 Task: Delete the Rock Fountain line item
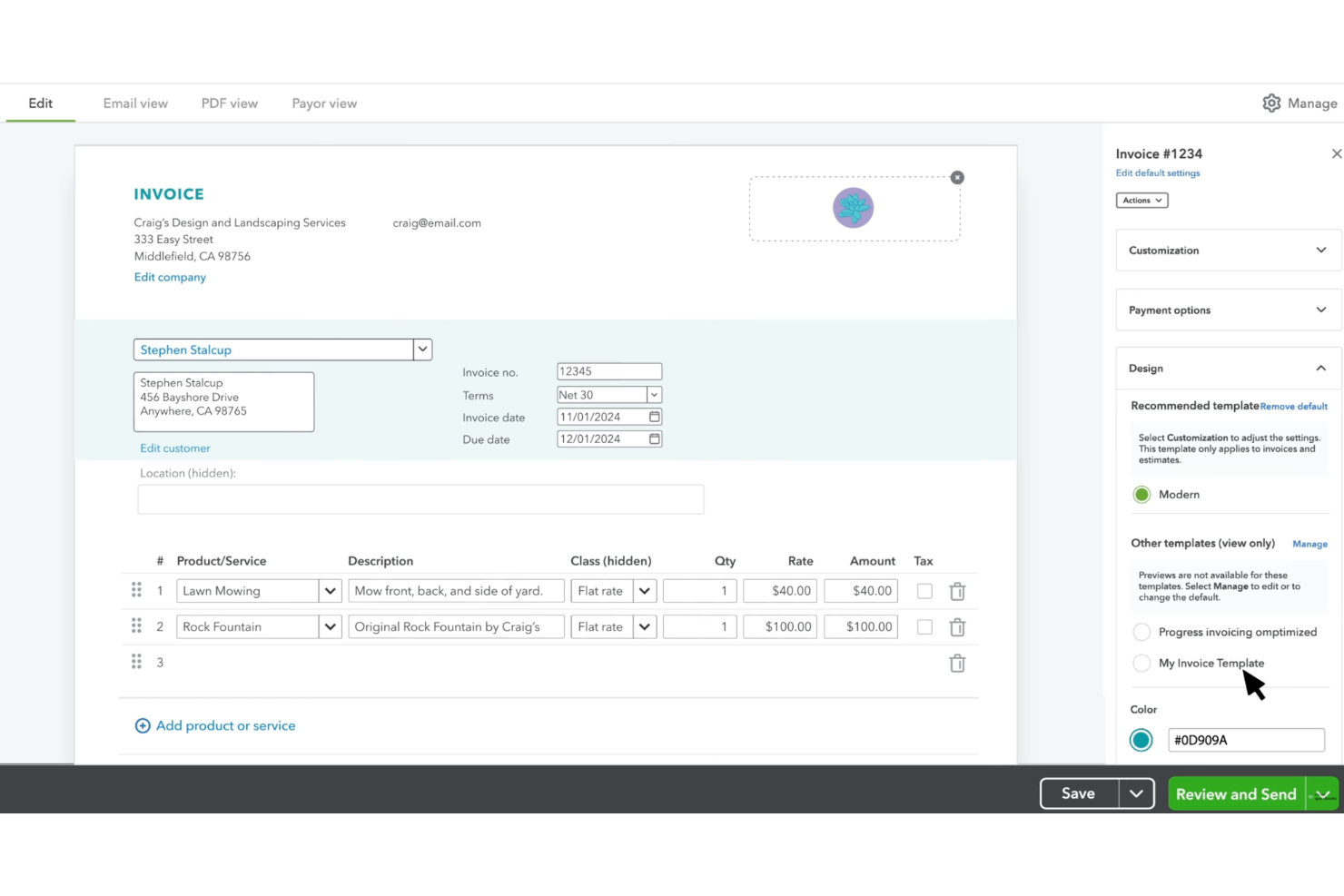click(957, 626)
